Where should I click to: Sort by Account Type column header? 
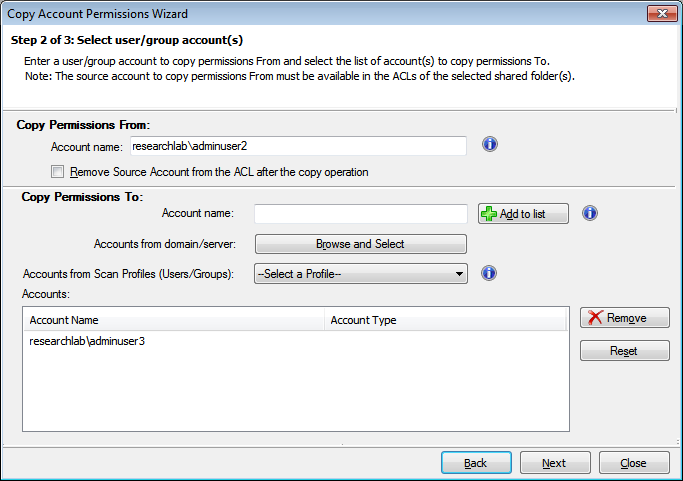(x=445, y=320)
